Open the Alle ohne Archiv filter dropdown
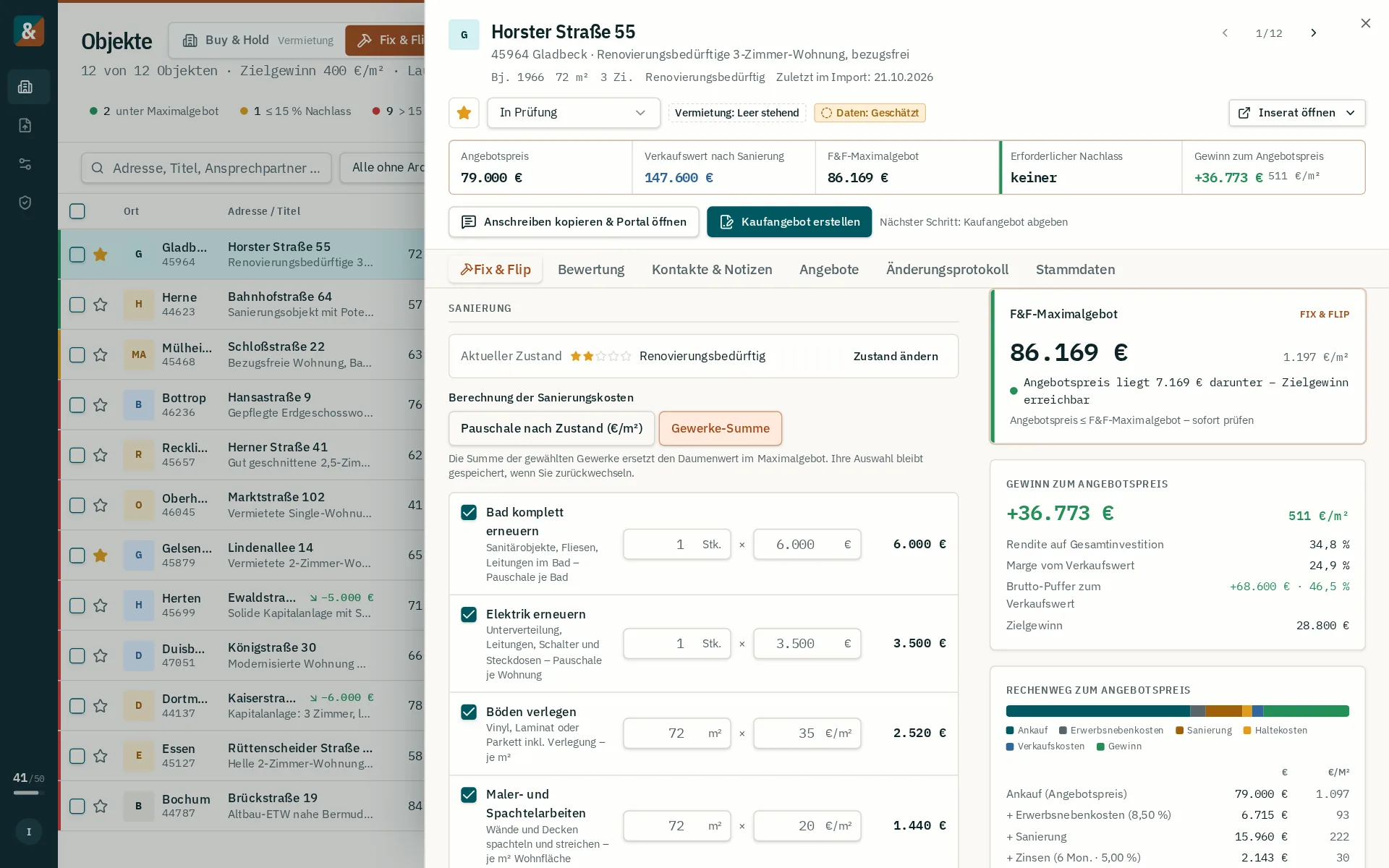The width and height of the screenshot is (1389, 868). pos(383,168)
